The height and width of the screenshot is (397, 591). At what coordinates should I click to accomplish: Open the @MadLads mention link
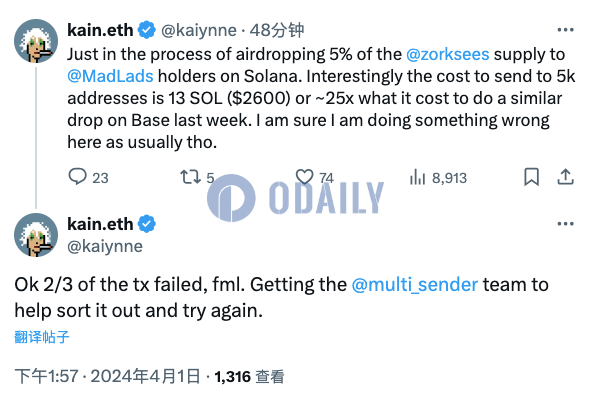coord(110,76)
